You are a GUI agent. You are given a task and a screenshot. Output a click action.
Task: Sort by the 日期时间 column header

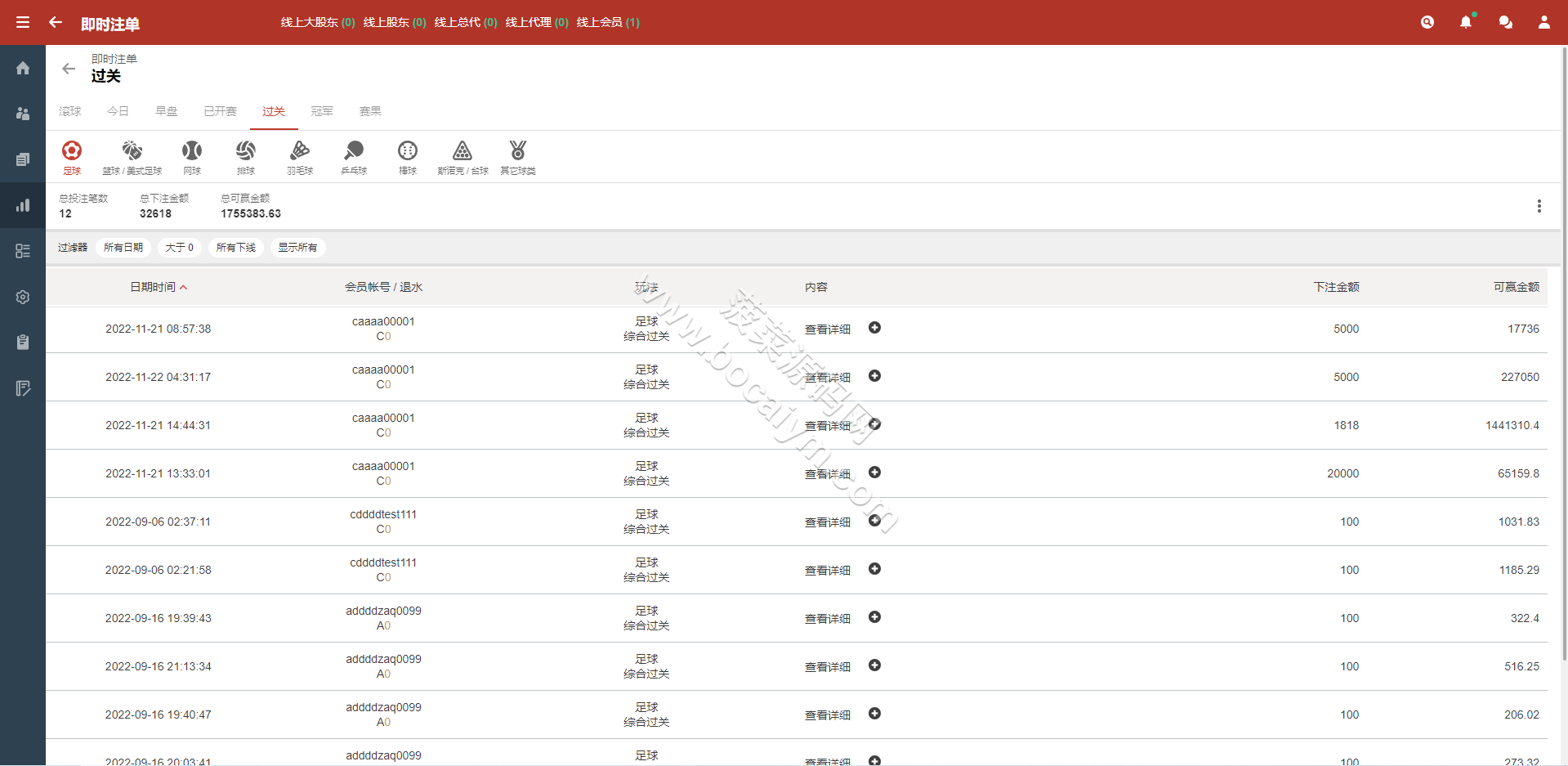[159, 287]
